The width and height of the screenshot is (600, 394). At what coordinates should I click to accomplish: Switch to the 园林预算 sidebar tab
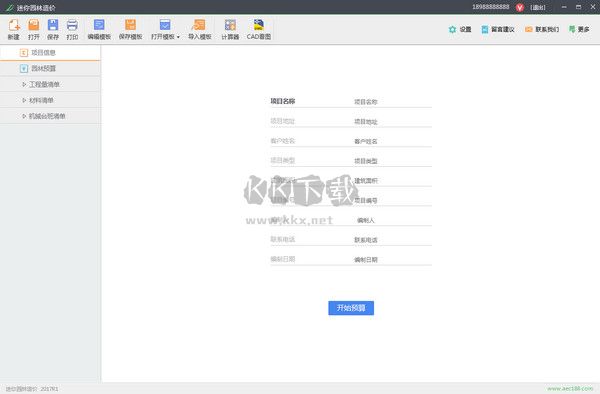pos(50,68)
